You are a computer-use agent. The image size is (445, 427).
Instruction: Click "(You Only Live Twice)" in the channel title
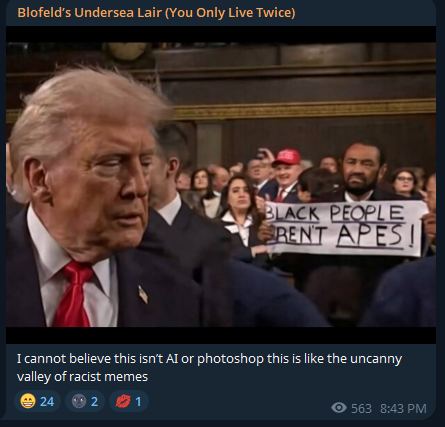tap(230, 13)
